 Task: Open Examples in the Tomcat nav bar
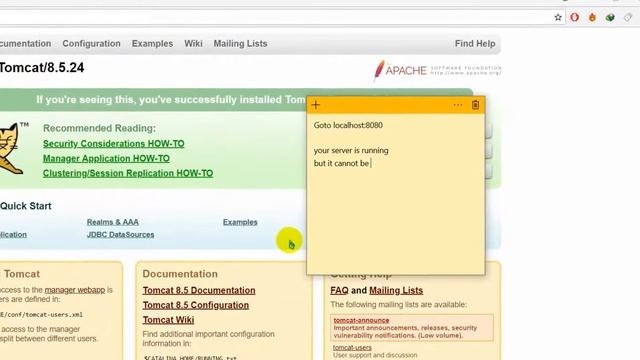152,43
